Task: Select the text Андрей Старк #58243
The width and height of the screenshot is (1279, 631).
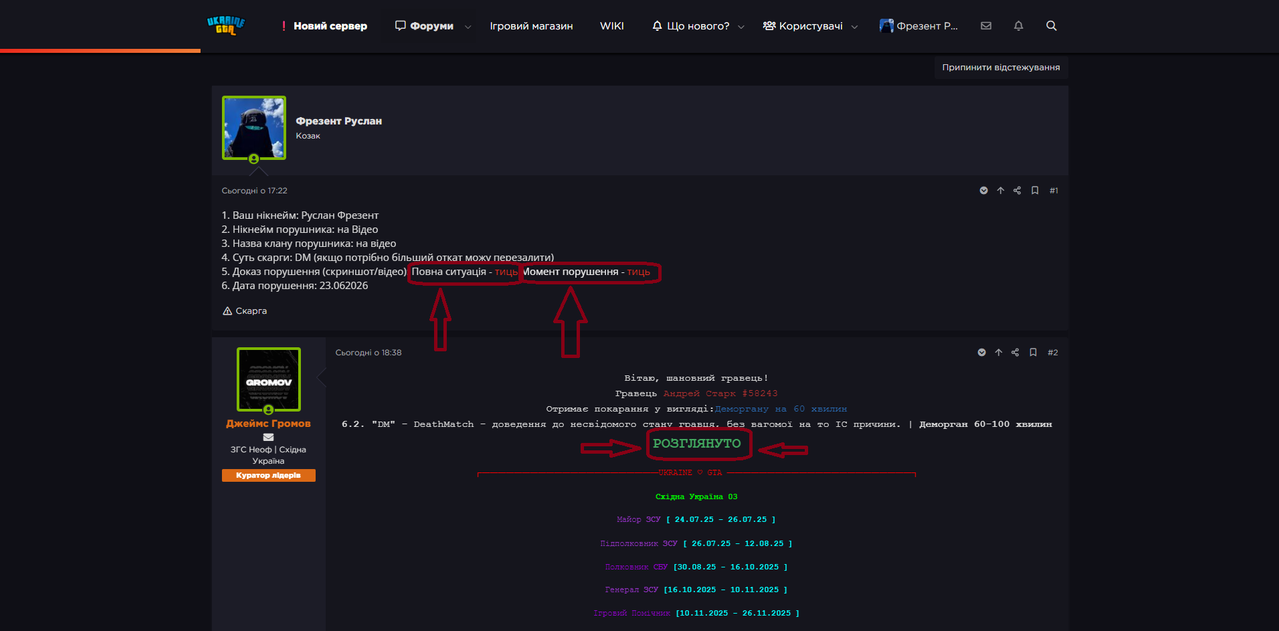Action: tap(720, 394)
